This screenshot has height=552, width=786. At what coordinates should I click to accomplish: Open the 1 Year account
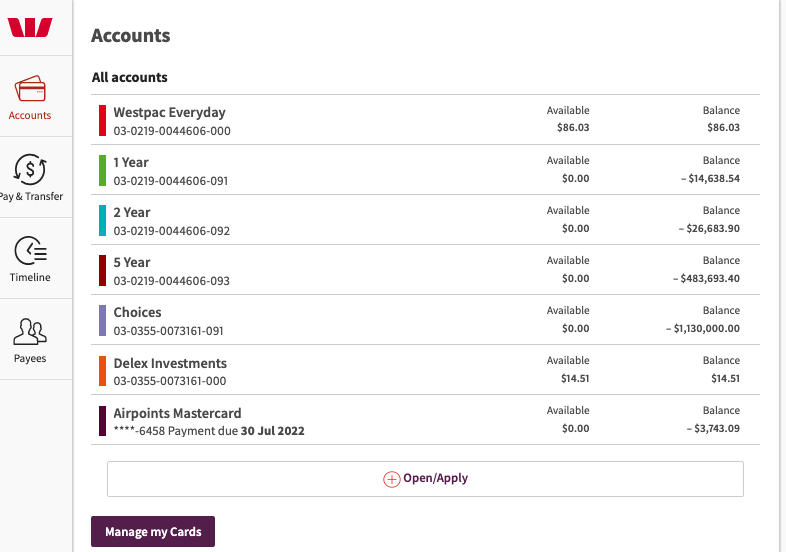click(x=131, y=163)
